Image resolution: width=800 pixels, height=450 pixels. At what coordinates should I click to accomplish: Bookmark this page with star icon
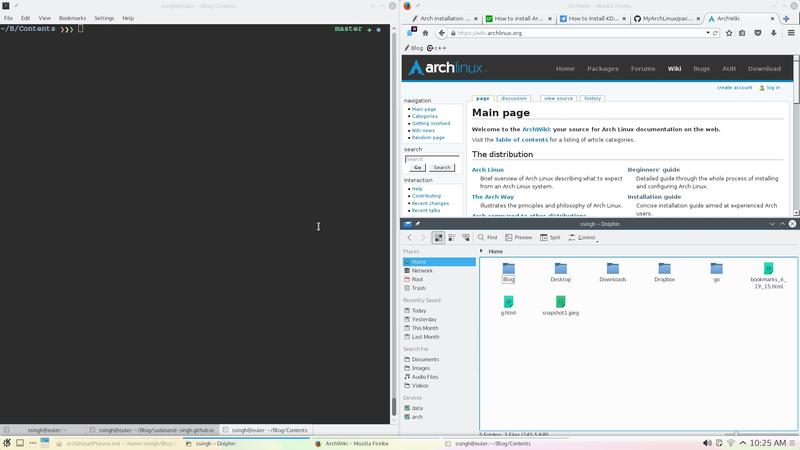pyautogui.click(x=729, y=33)
